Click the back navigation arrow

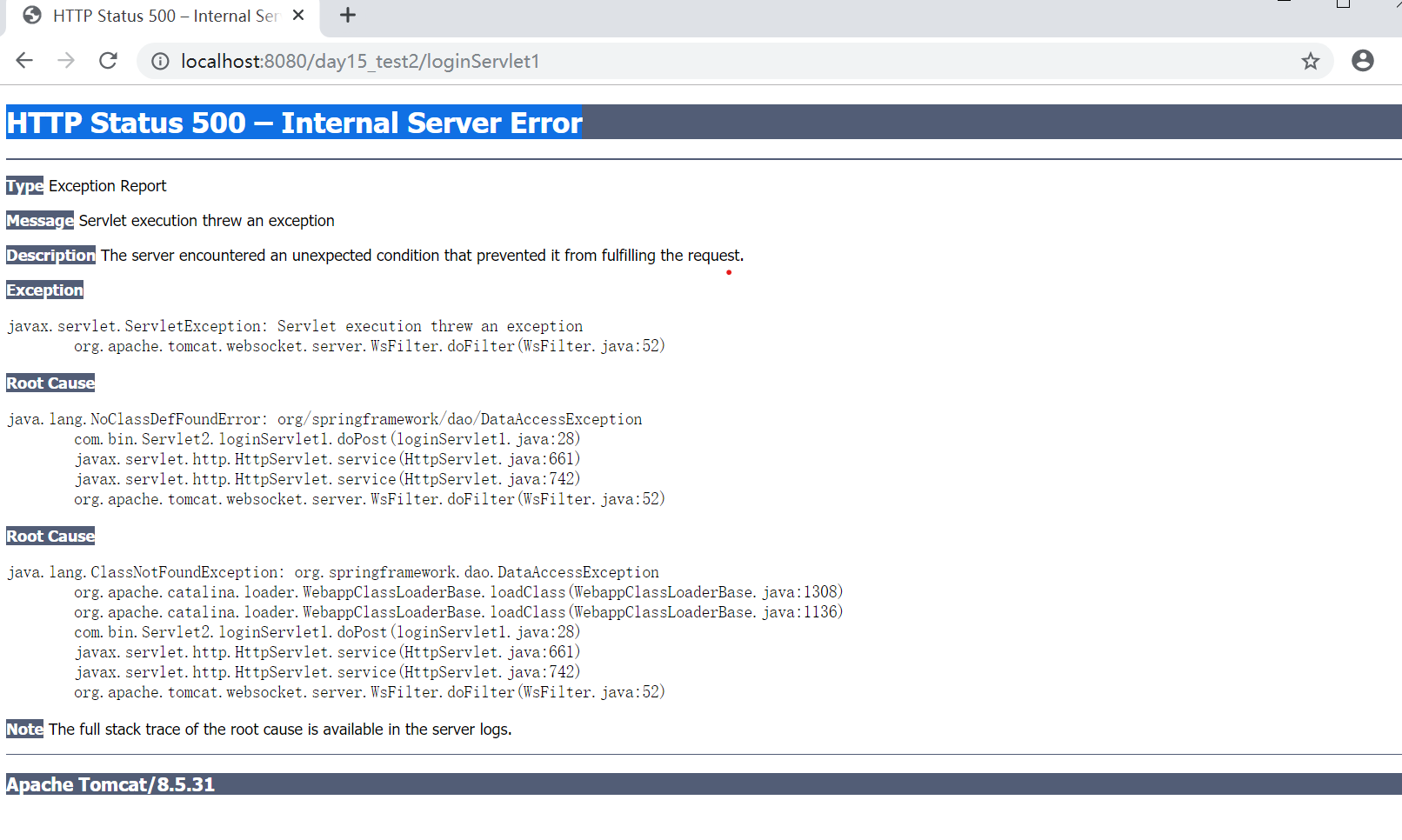pos(23,60)
